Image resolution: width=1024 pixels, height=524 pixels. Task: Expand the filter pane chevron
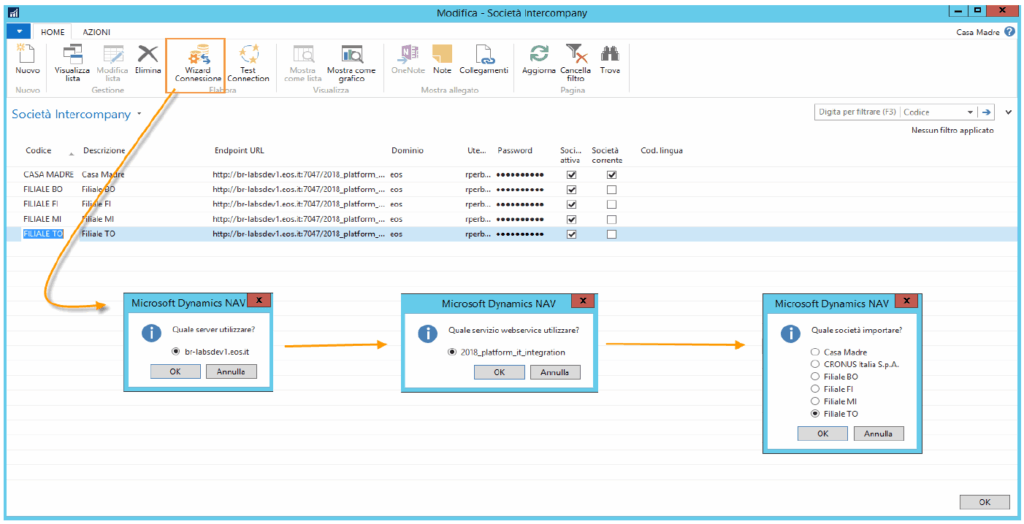[1008, 112]
